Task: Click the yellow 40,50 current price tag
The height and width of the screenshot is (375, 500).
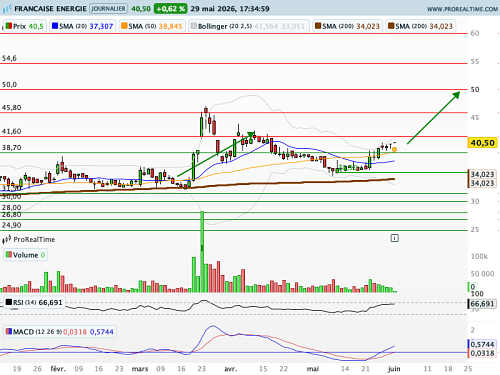Action: tap(482, 143)
